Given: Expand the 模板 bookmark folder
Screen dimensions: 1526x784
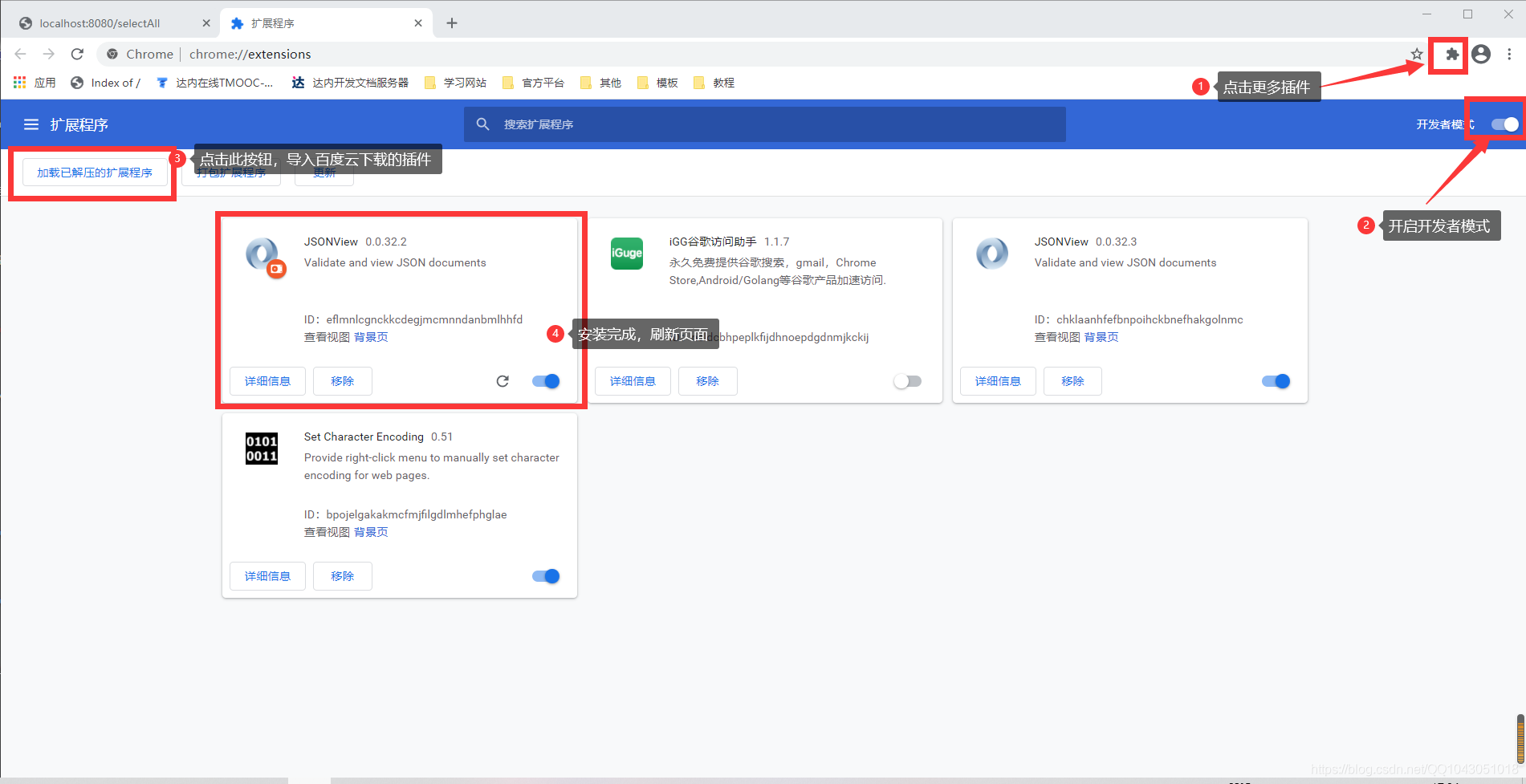Looking at the screenshot, I should pos(657,83).
